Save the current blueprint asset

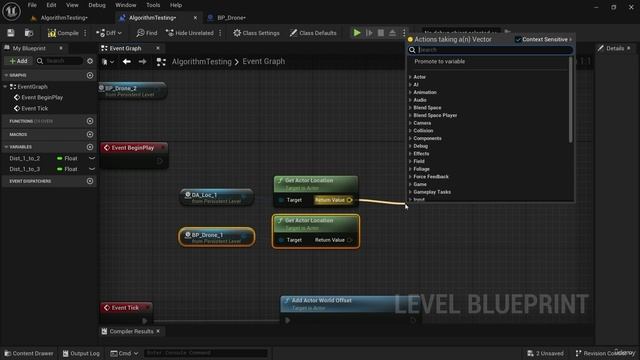11,33
